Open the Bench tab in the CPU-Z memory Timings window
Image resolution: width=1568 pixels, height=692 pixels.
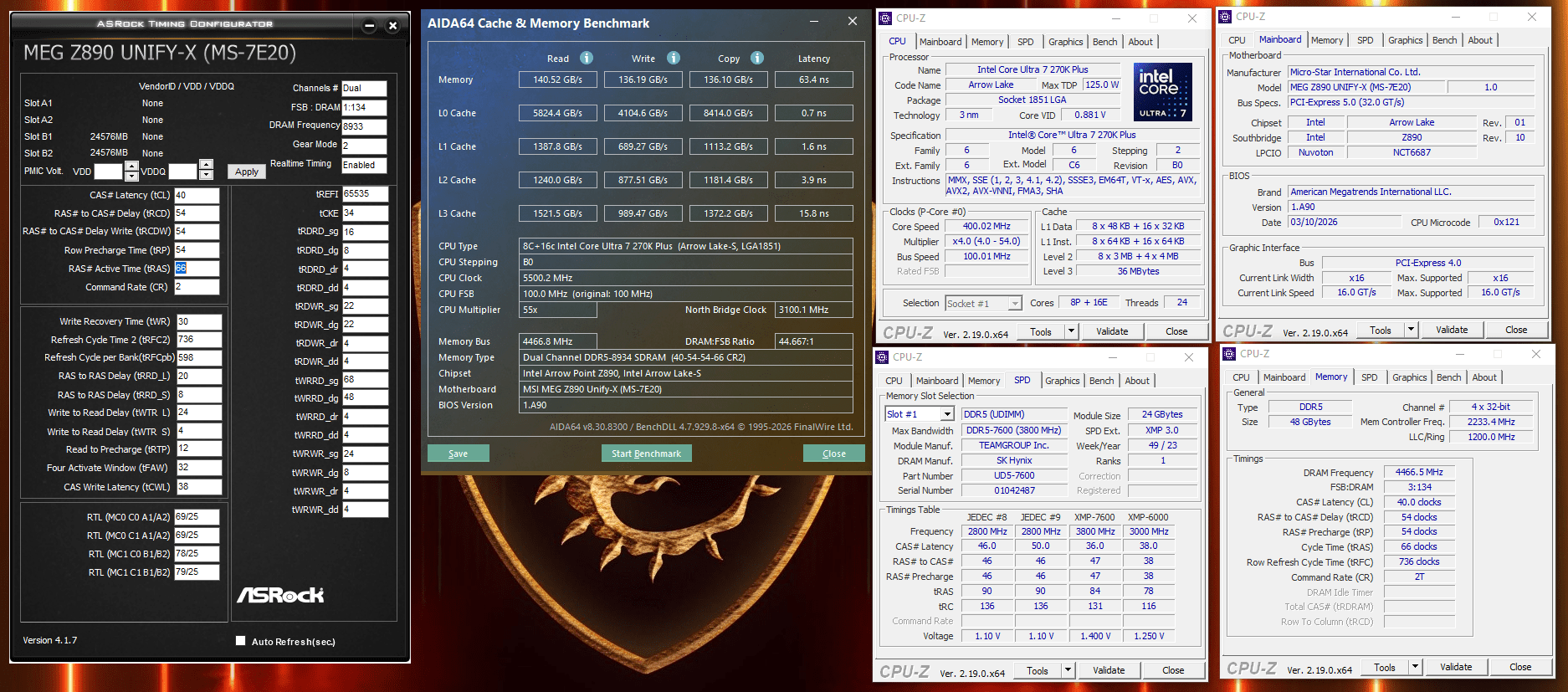click(x=1448, y=377)
